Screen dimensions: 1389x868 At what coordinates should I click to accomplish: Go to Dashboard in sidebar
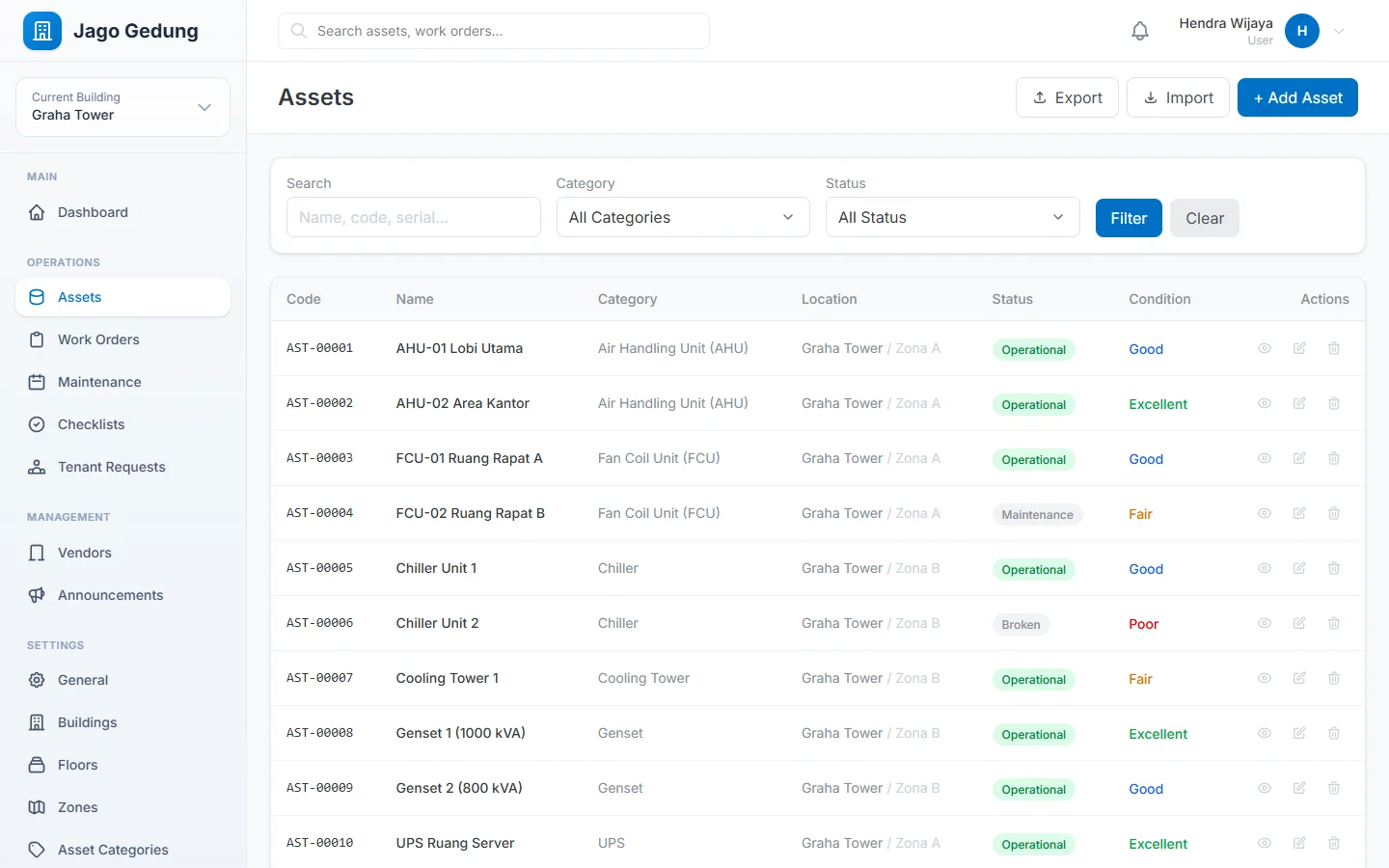(x=123, y=212)
